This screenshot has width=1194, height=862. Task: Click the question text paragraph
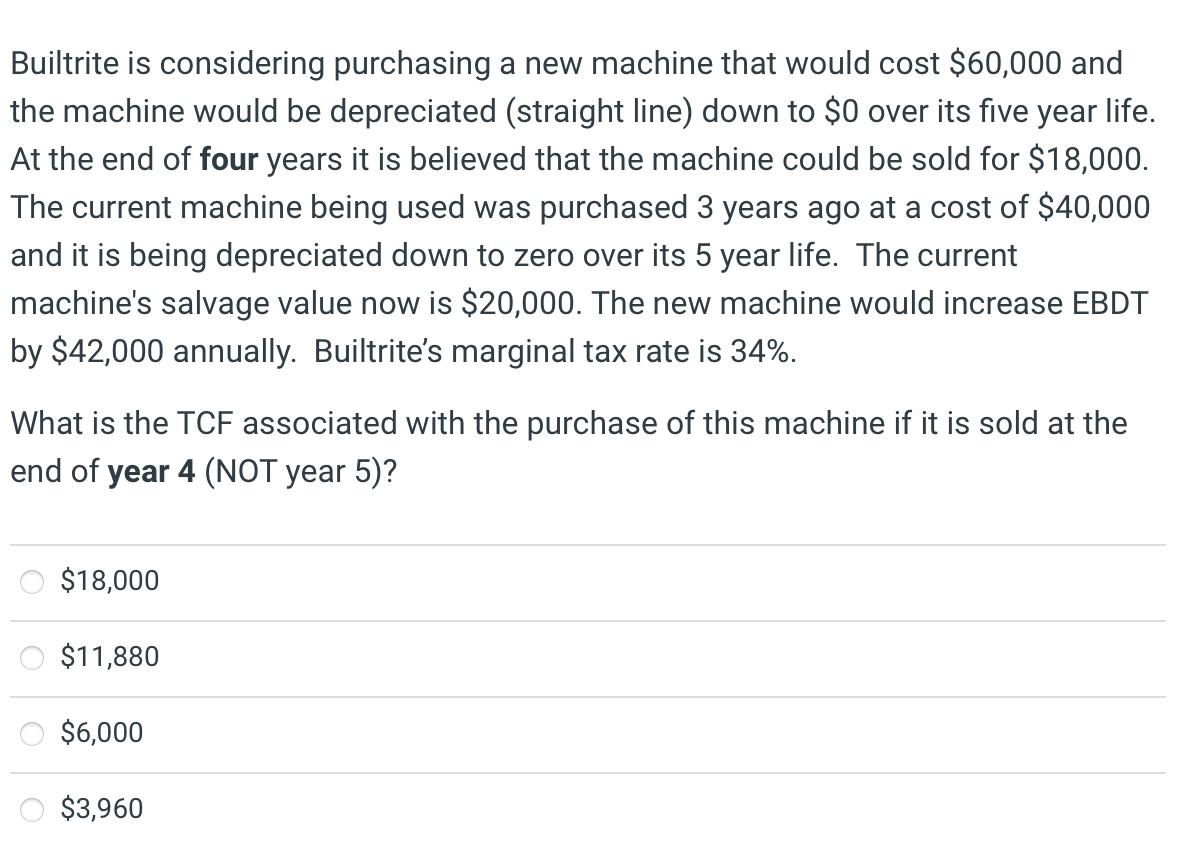pos(580,207)
